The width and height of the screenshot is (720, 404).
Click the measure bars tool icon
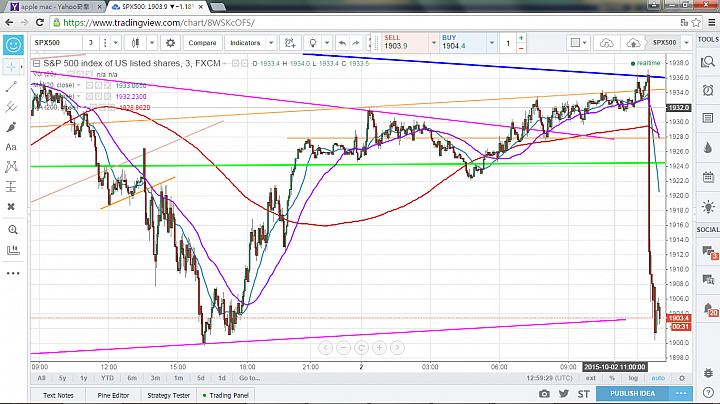(12, 250)
